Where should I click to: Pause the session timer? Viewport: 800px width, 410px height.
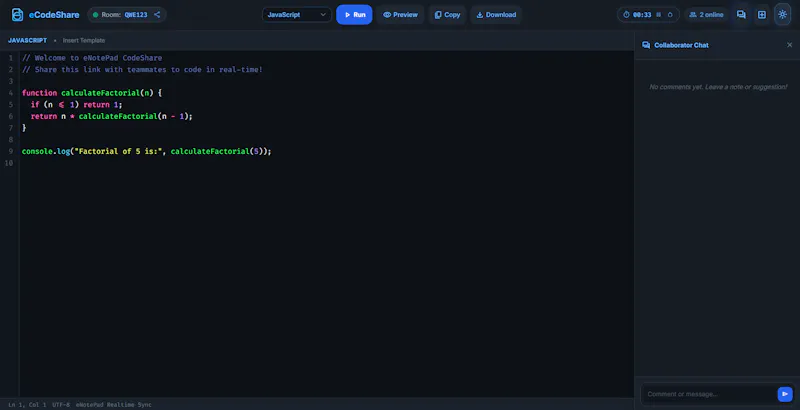click(x=658, y=15)
